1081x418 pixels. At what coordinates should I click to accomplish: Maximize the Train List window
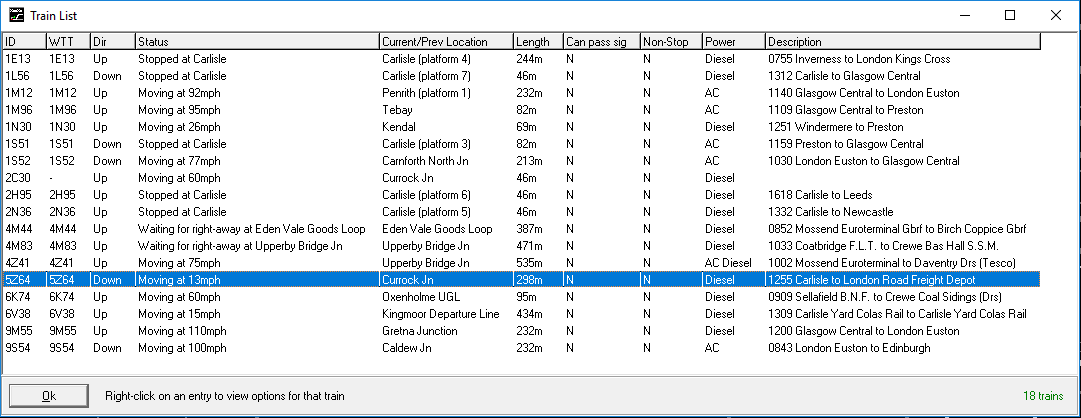click(1010, 15)
